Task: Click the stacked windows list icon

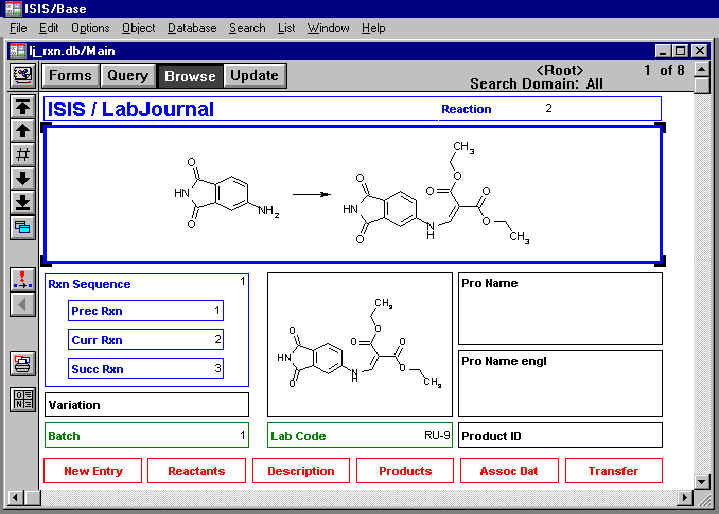Action: click(x=22, y=227)
